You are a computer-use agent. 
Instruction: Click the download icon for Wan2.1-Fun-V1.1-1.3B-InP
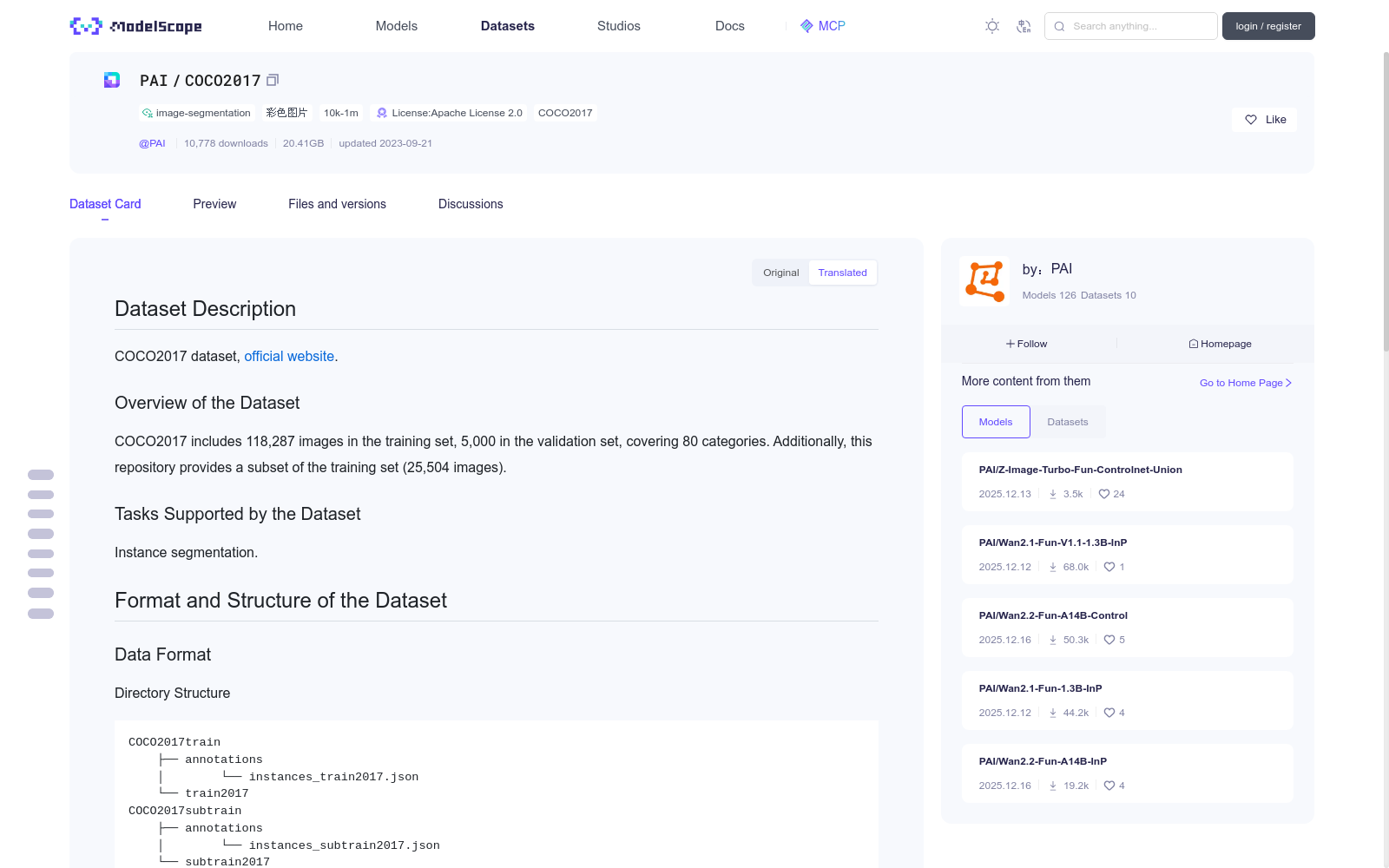(x=1053, y=567)
